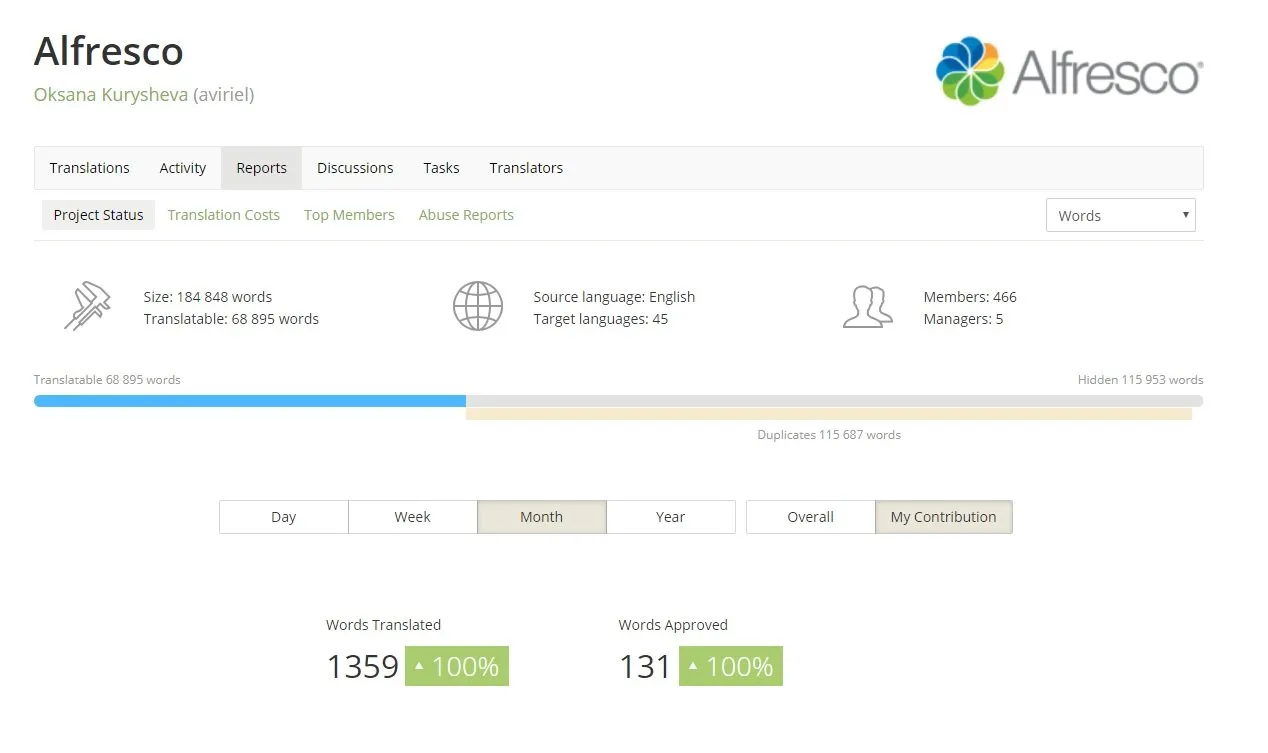Expand the Words dropdown
The width and height of the screenshot is (1268, 753).
(x=1121, y=215)
